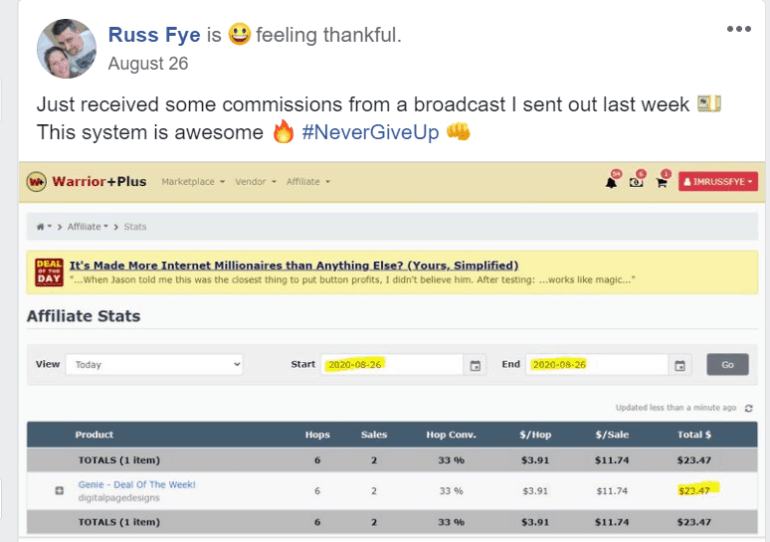Screen dimensions: 770x542
Task: Open the Affiliate breadcrumb dropdown
Action: tap(87, 226)
